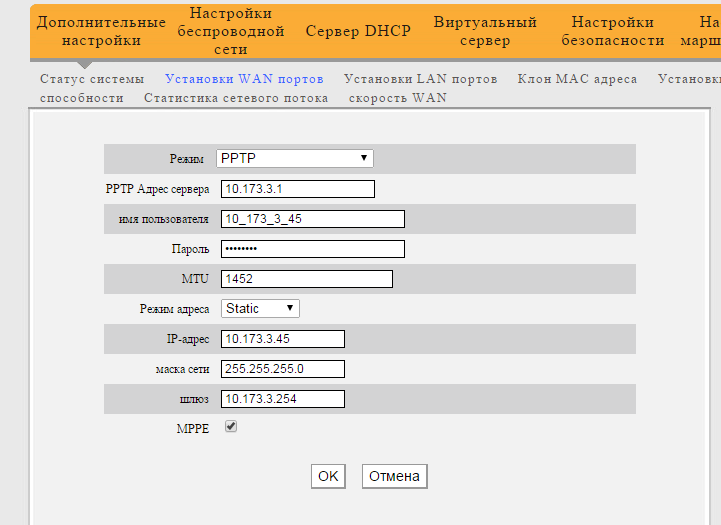The image size is (721, 525).
Task: Go to Статус системы page
Action: [x=92, y=79]
